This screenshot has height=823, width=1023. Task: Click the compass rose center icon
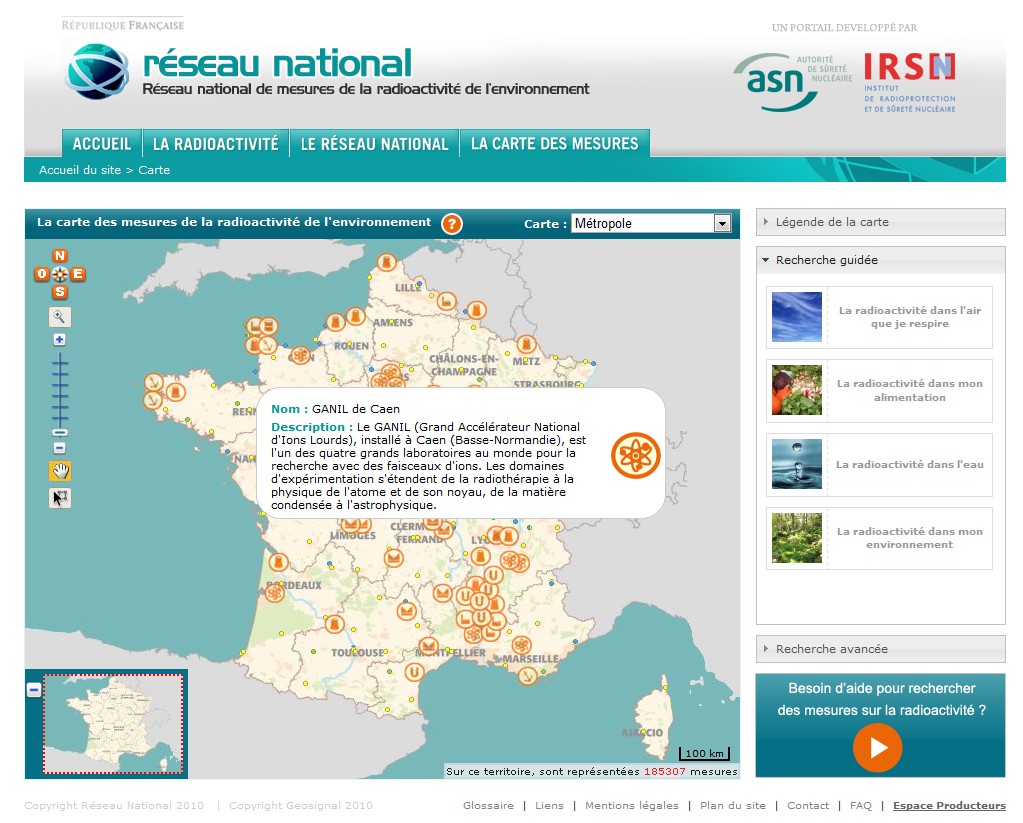[59, 274]
